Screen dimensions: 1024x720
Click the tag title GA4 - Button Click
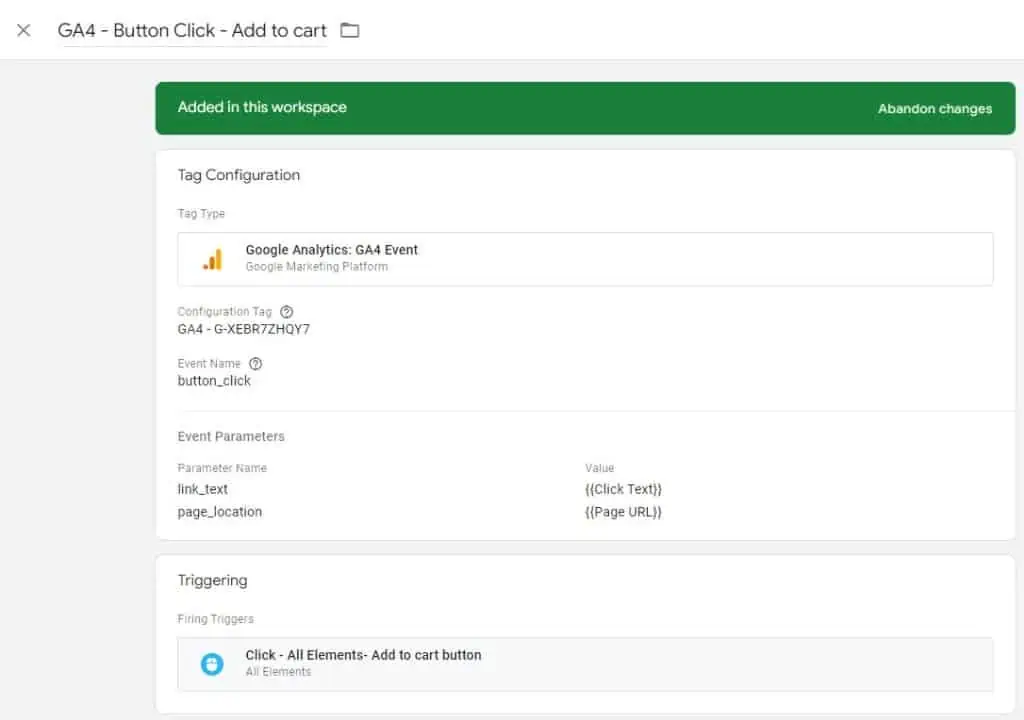tap(192, 30)
